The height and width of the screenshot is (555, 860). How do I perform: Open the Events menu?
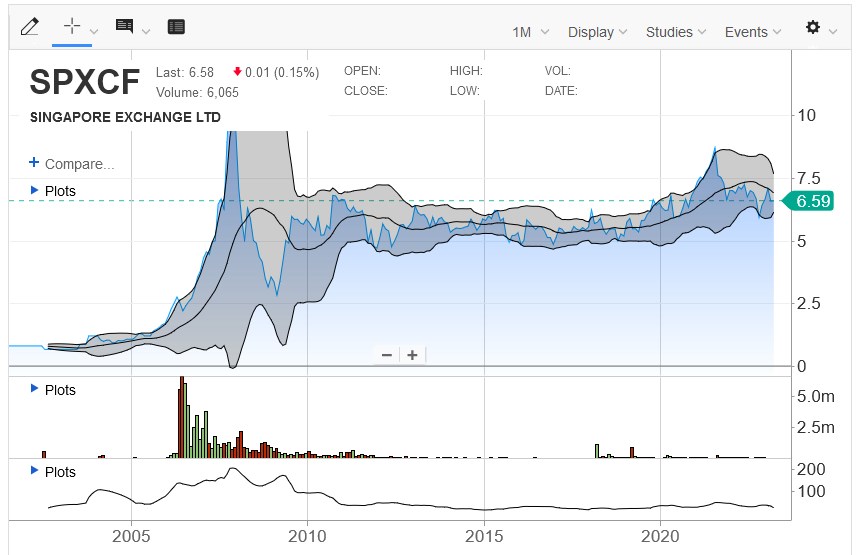(x=752, y=32)
